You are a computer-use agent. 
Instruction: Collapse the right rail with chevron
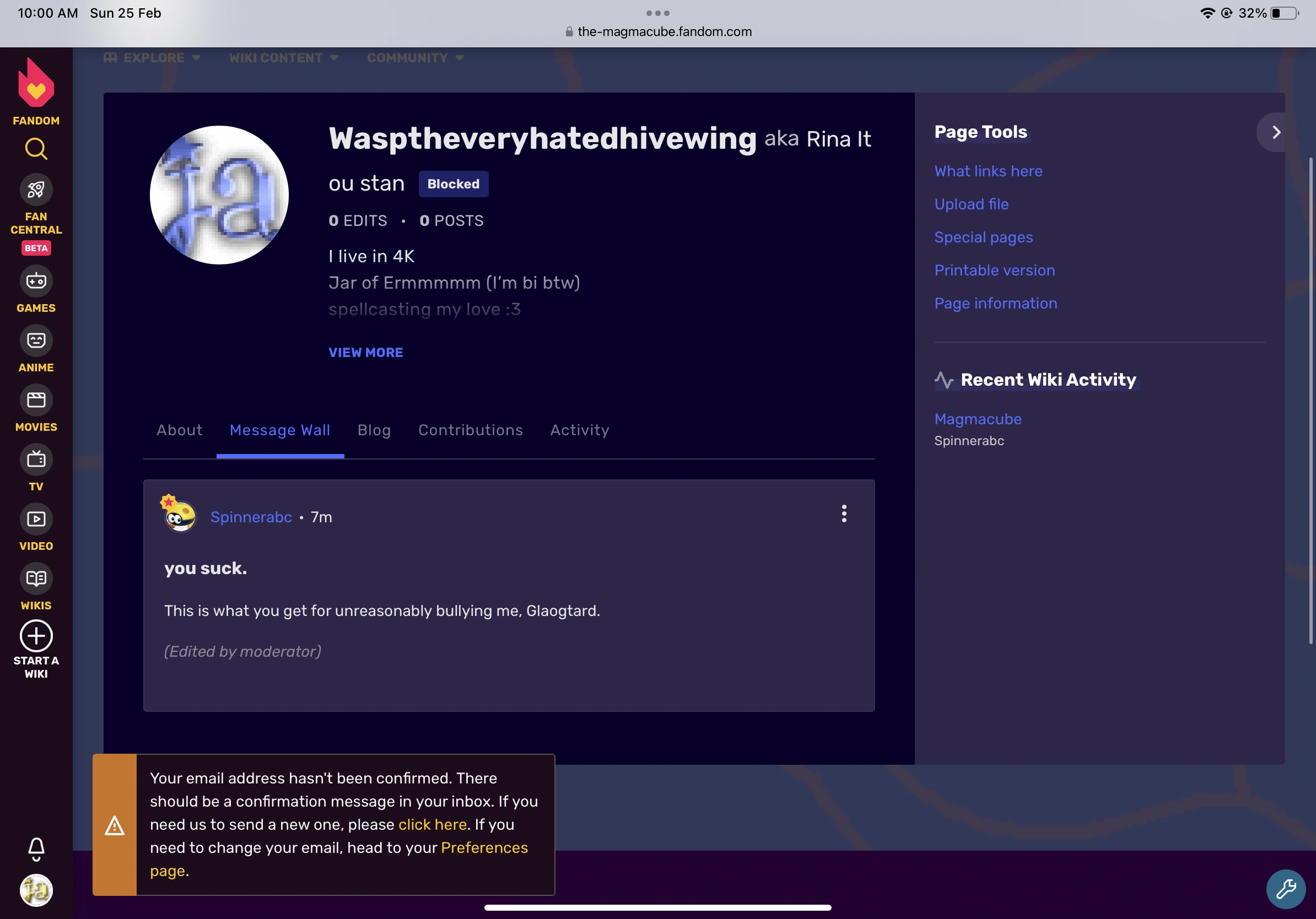coord(1275,132)
